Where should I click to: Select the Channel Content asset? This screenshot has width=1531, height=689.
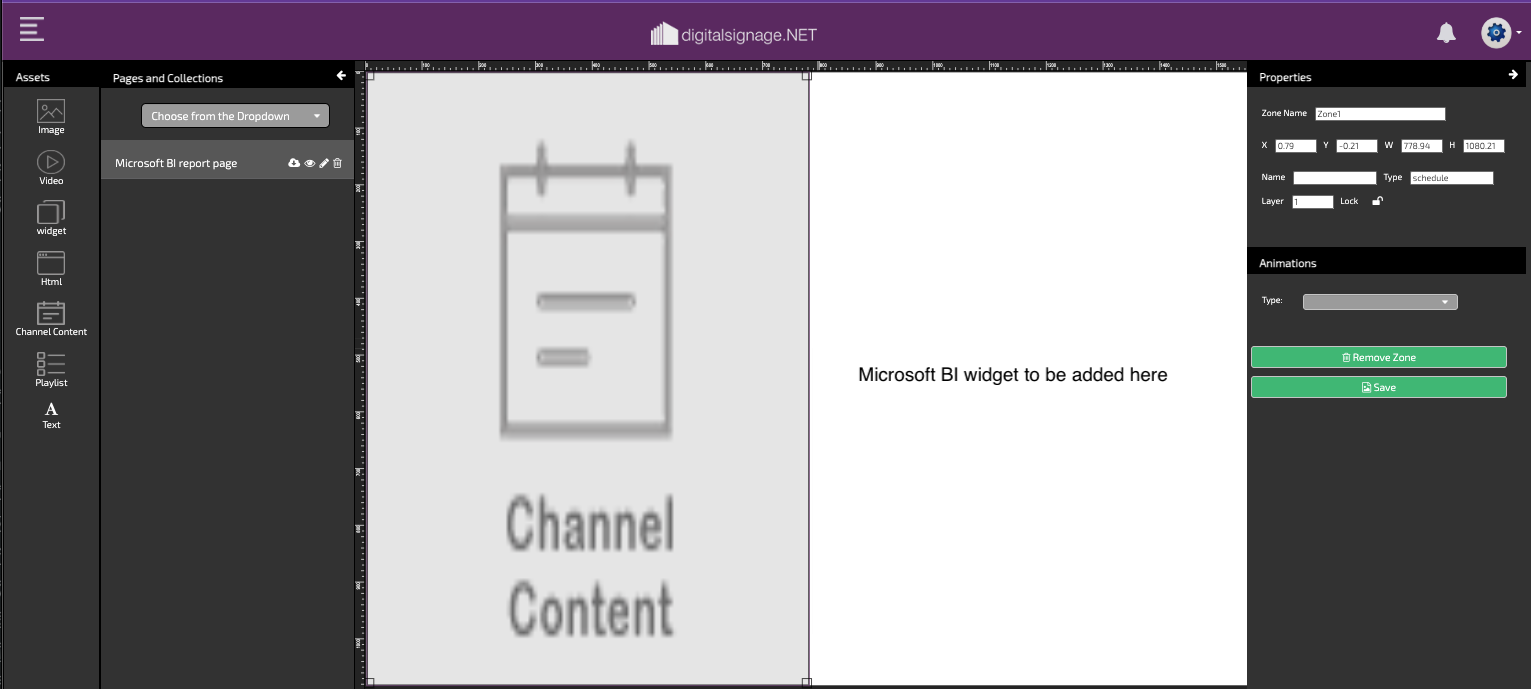pyautogui.click(x=51, y=319)
